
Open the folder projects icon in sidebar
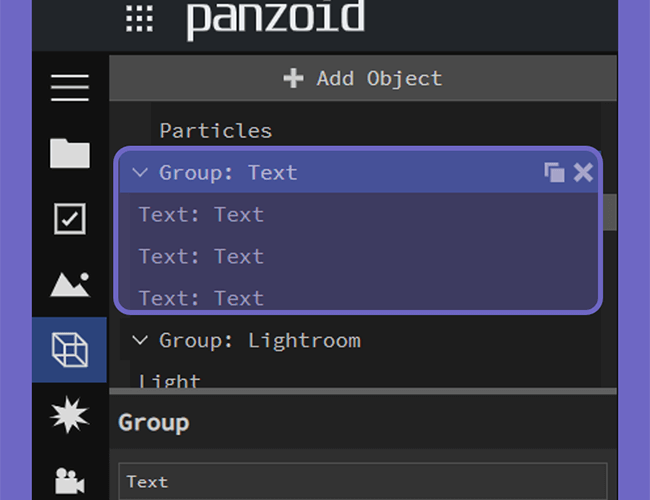point(70,153)
